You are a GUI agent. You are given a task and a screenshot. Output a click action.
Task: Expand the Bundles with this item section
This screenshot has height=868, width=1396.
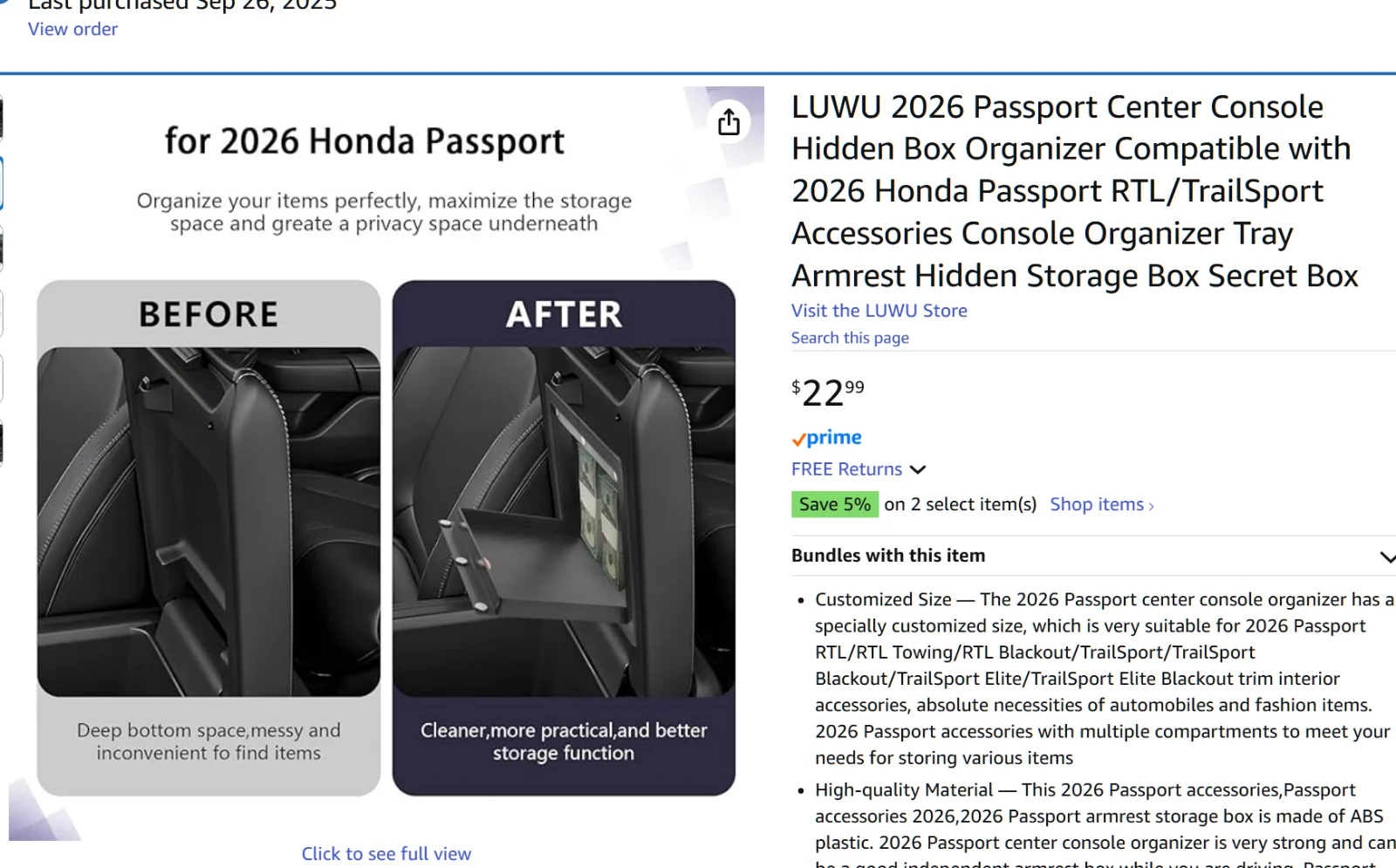click(1386, 557)
